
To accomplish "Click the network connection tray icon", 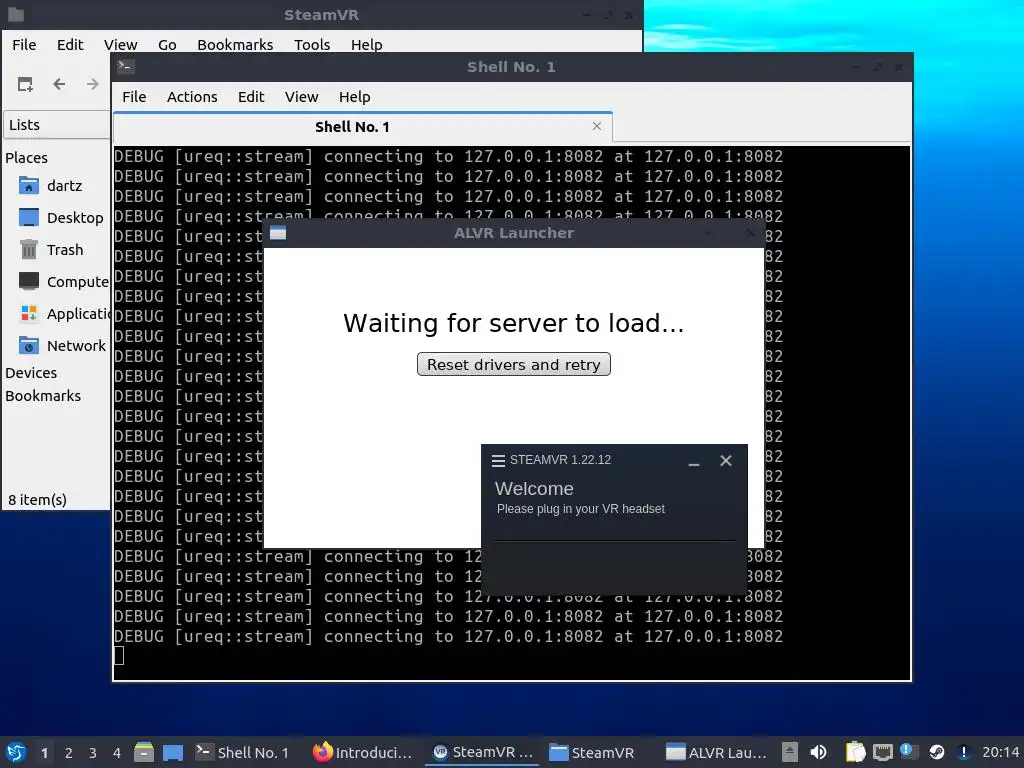I will [882, 752].
